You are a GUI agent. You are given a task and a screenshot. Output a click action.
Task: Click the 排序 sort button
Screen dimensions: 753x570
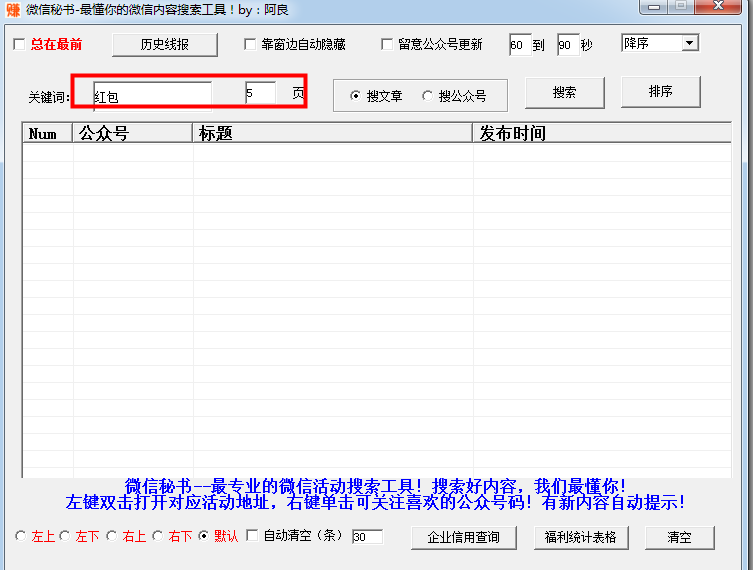click(660, 91)
